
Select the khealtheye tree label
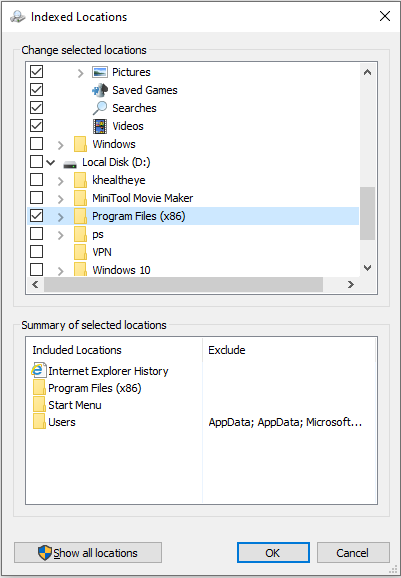pos(119,180)
